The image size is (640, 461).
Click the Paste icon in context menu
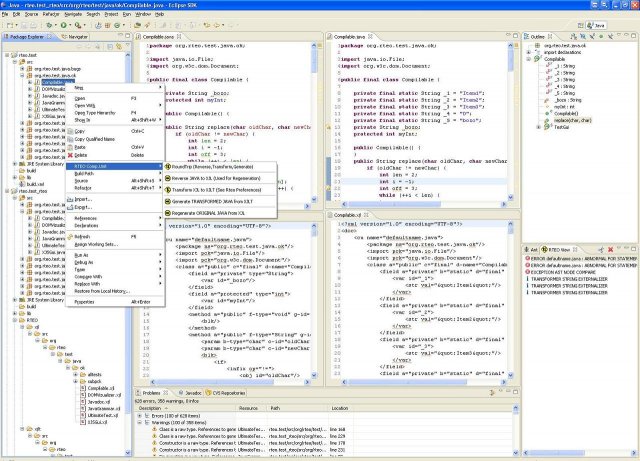coord(70,147)
